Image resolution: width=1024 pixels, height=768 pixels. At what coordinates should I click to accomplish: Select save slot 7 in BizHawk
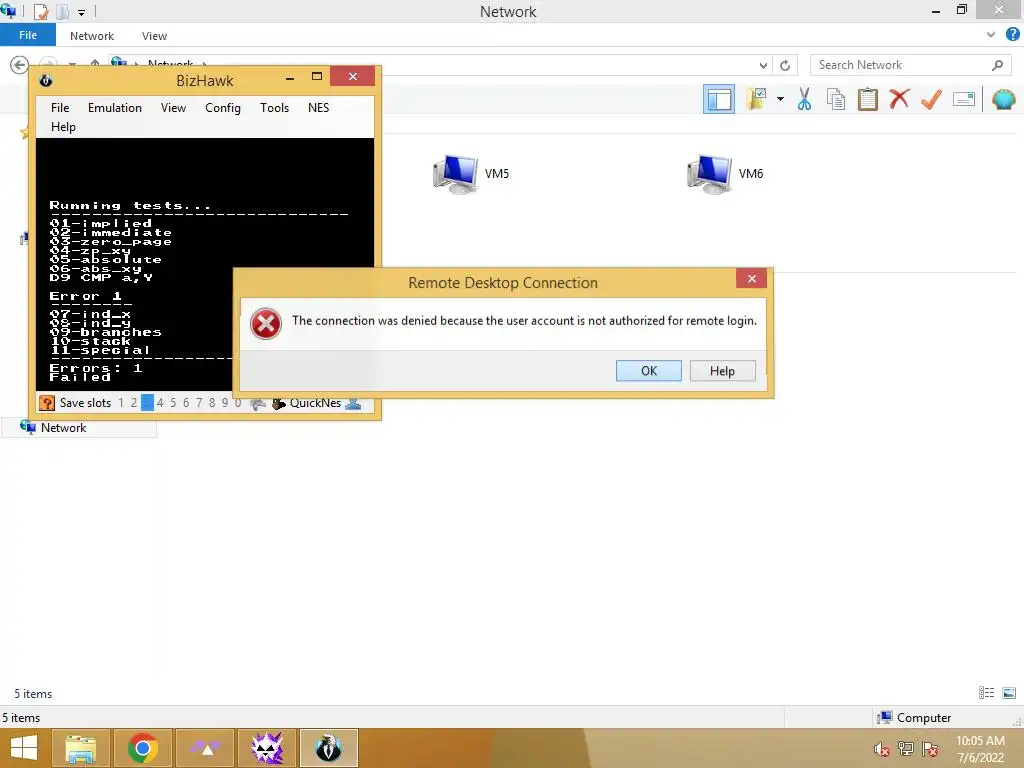199,403
